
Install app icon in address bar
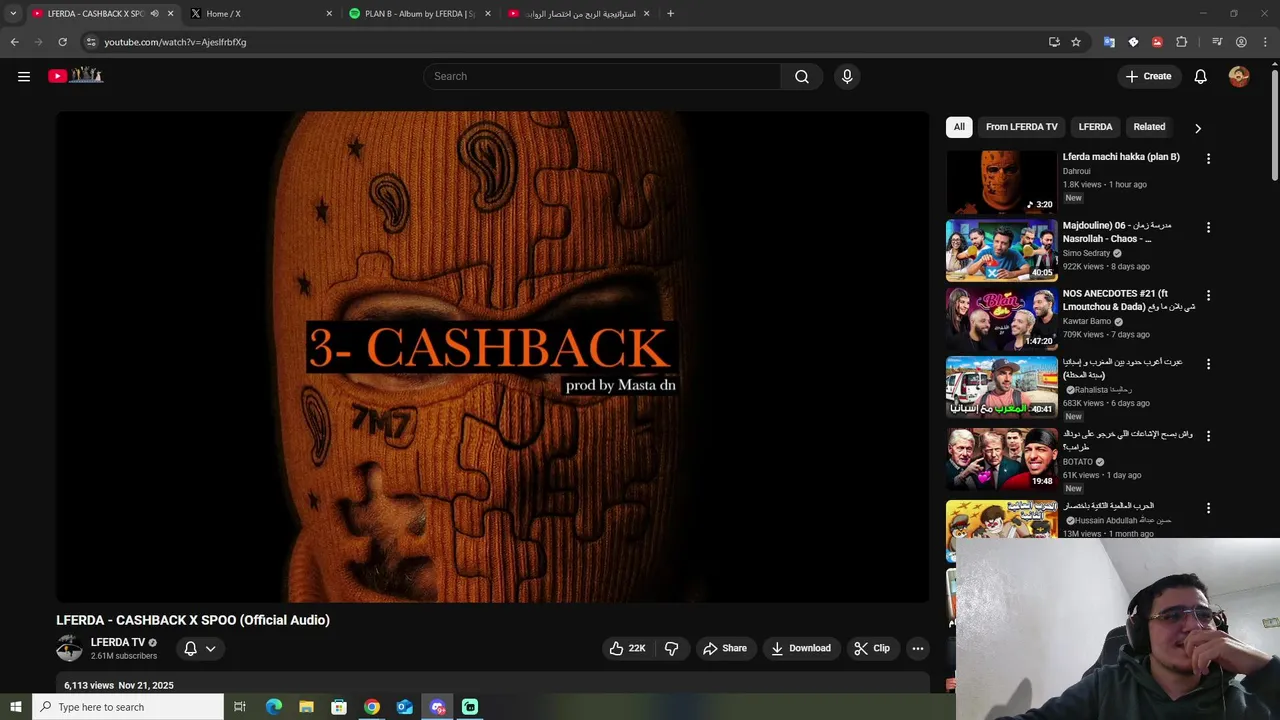point(1054,42)
